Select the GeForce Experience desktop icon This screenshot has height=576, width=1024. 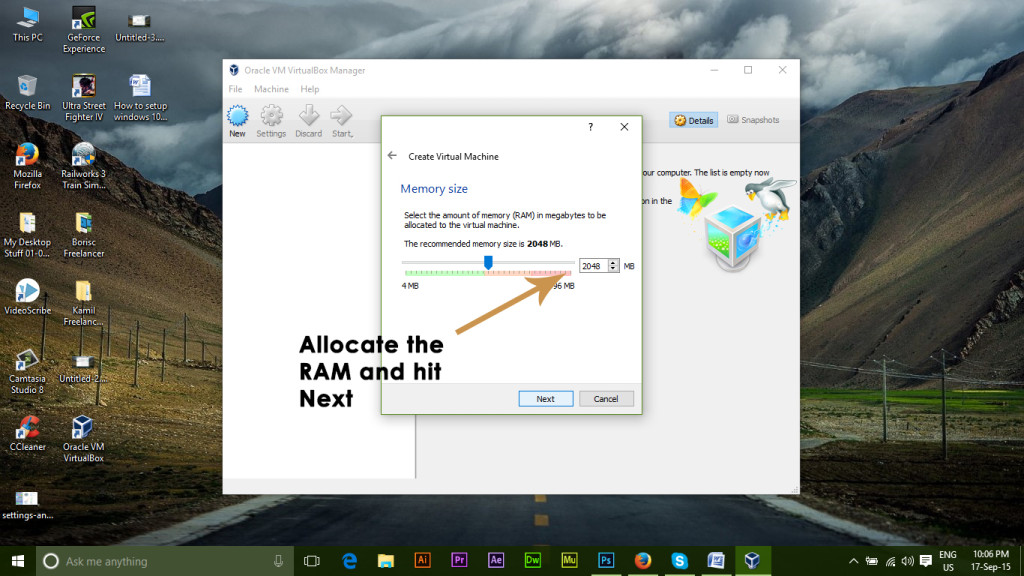coord(84,30)
